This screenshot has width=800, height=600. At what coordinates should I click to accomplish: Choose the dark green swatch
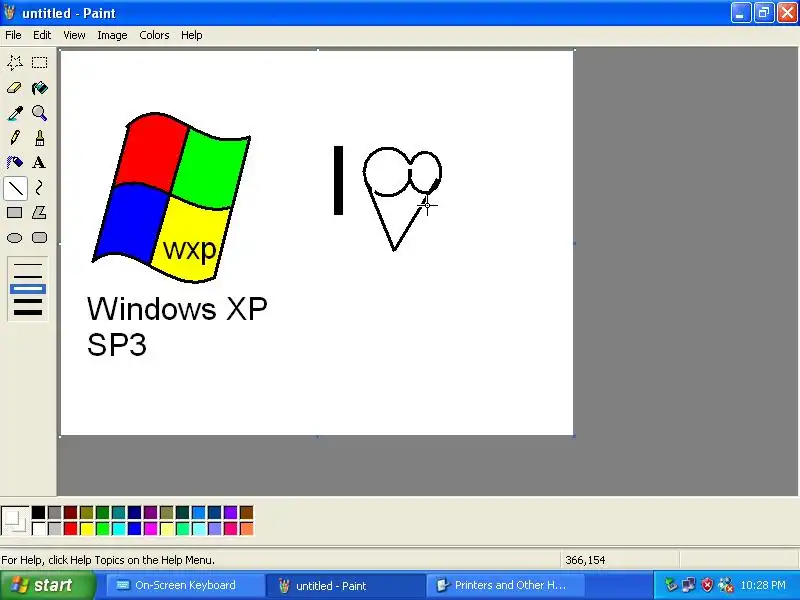[x=103, y=512]
